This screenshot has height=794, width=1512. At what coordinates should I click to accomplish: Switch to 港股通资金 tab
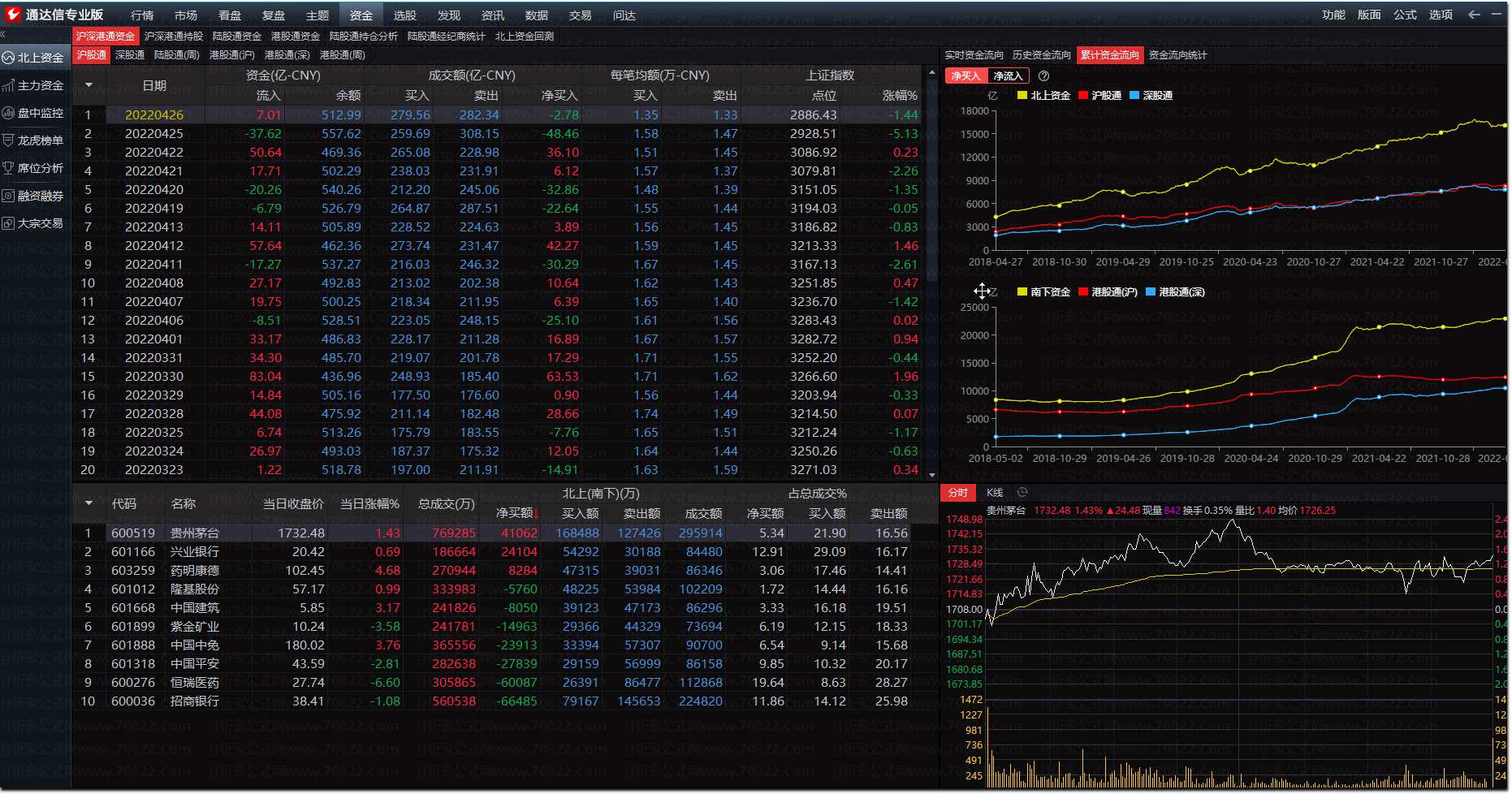pos(296,36)
